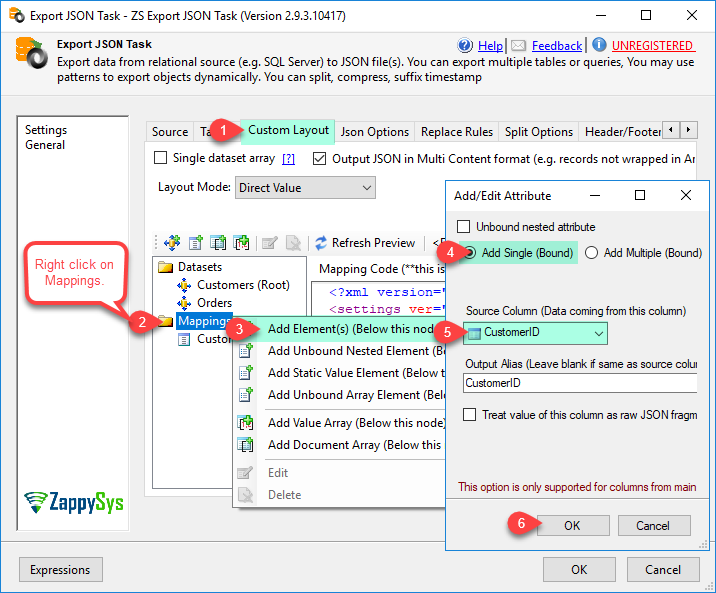Click the Datasets folder icon
The width and height of the screenshot is (716, 593).
(165, 267)
